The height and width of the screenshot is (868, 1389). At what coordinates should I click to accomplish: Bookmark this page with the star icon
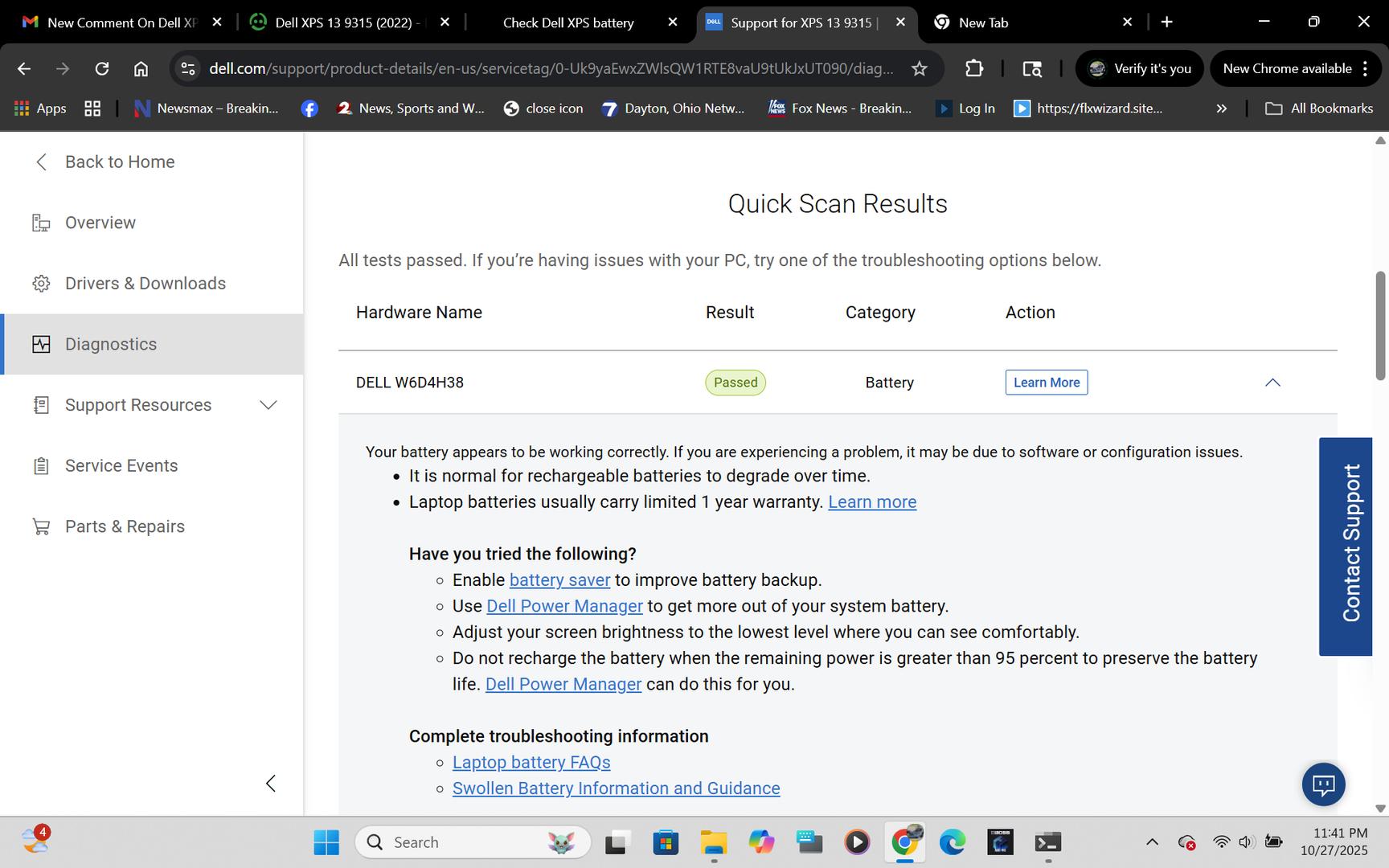[920, 69]
